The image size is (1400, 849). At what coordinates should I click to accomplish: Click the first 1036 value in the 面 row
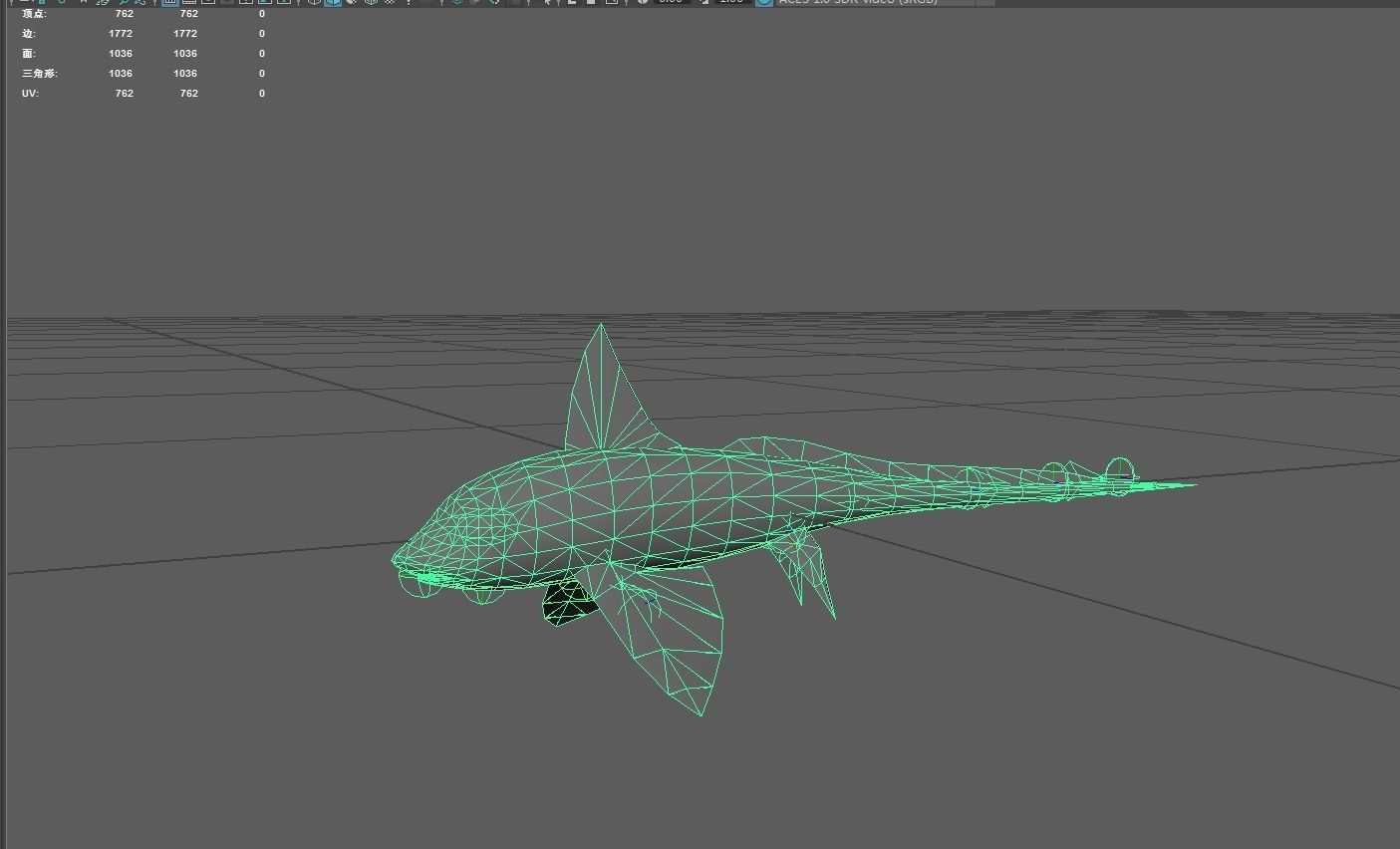121,54
